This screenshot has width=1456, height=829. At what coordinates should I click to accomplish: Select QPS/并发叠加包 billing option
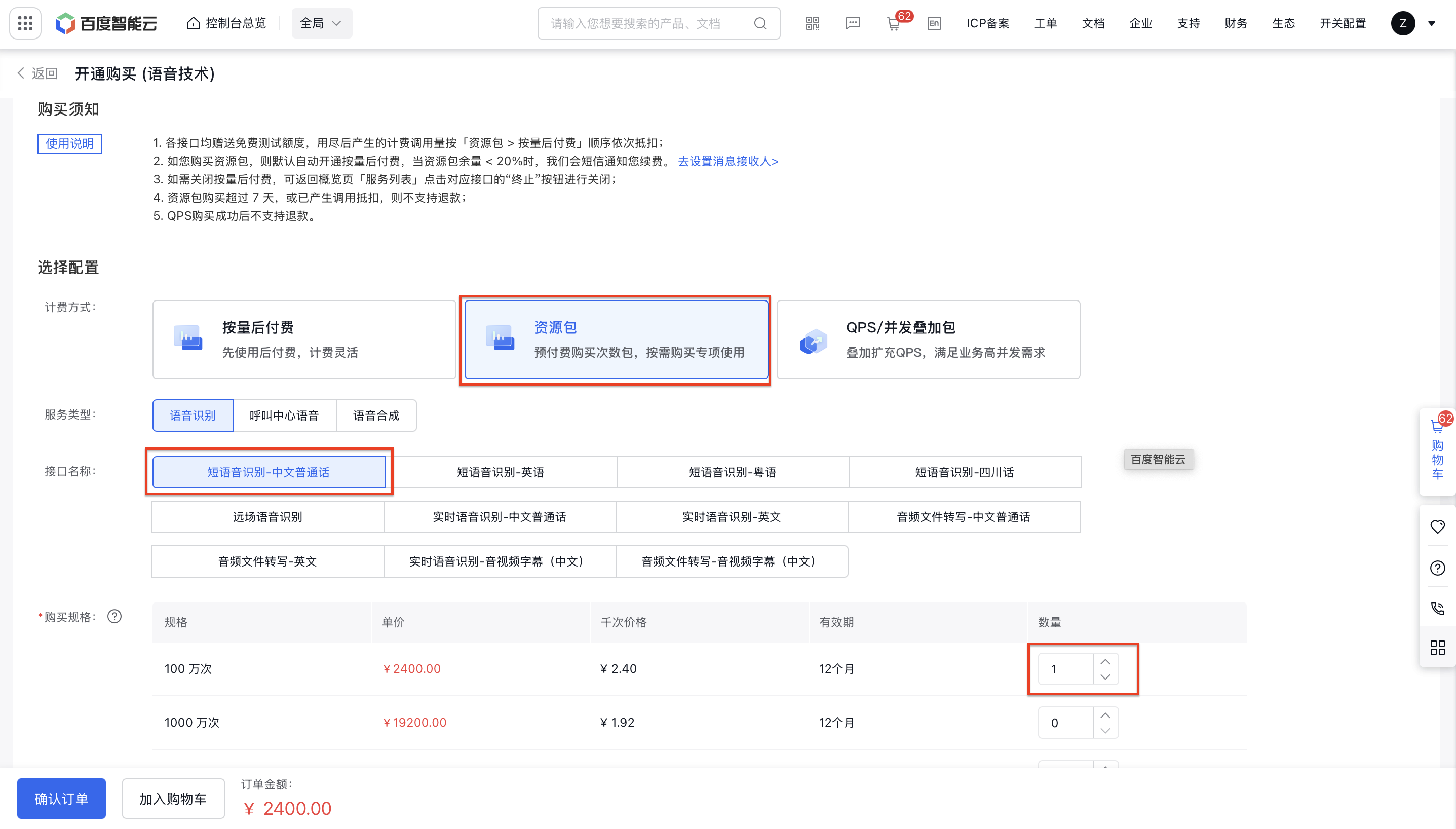(928, 340)
